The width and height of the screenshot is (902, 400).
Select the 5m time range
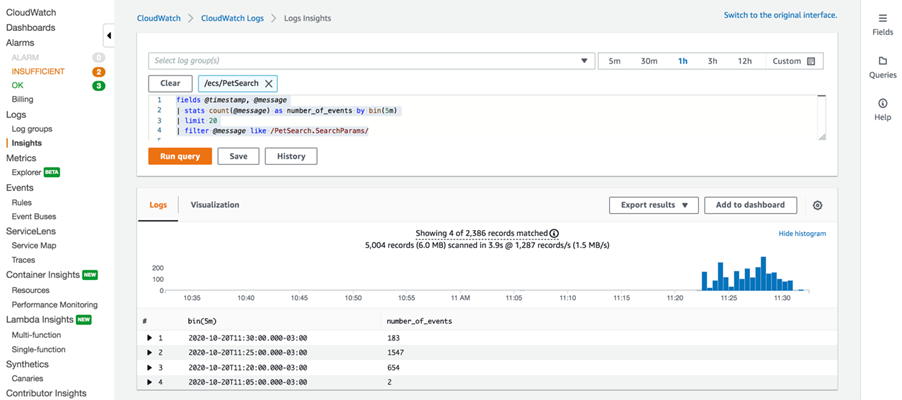pos(614,61)
